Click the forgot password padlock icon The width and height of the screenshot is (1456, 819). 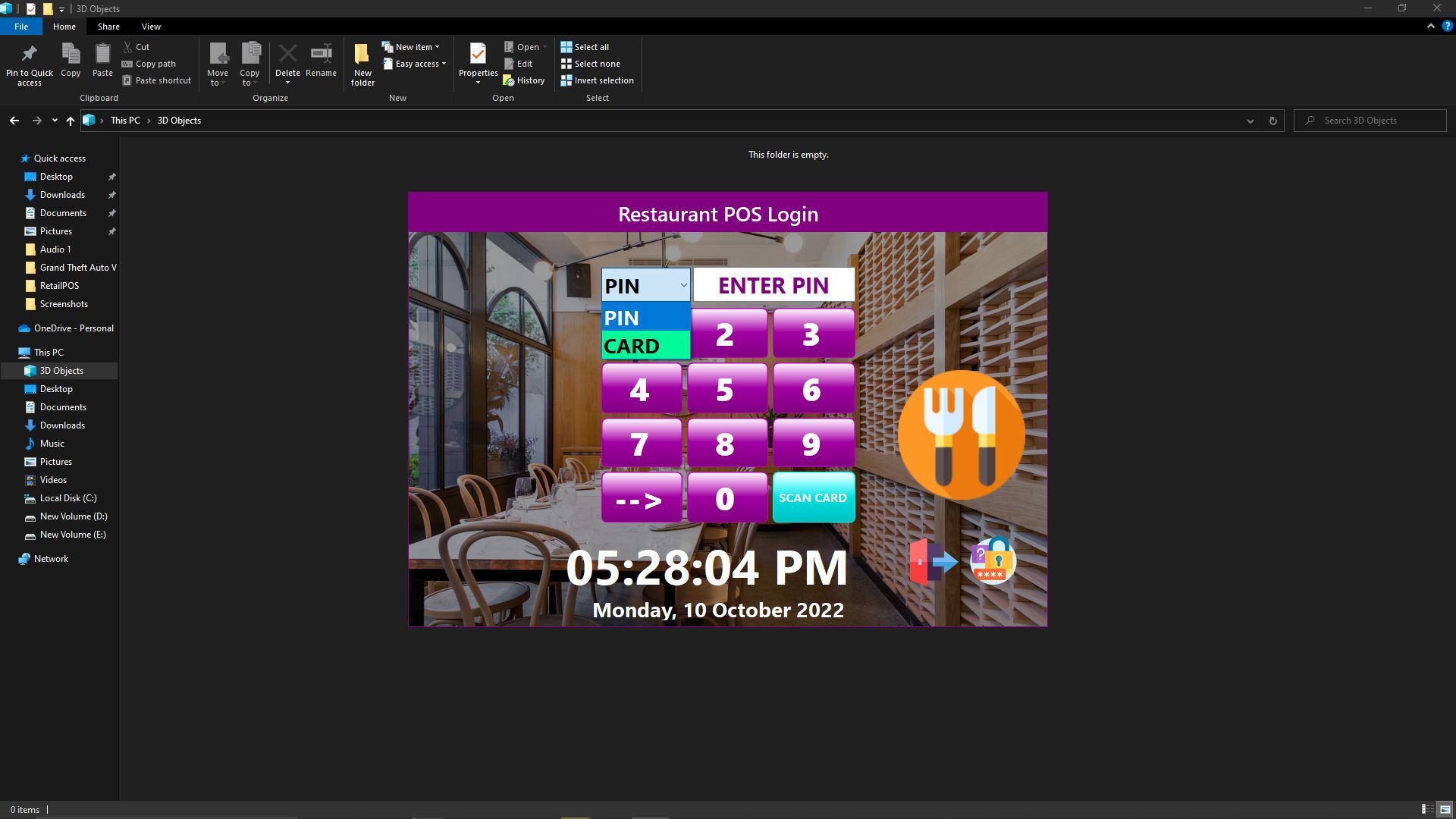click(993, 560)
